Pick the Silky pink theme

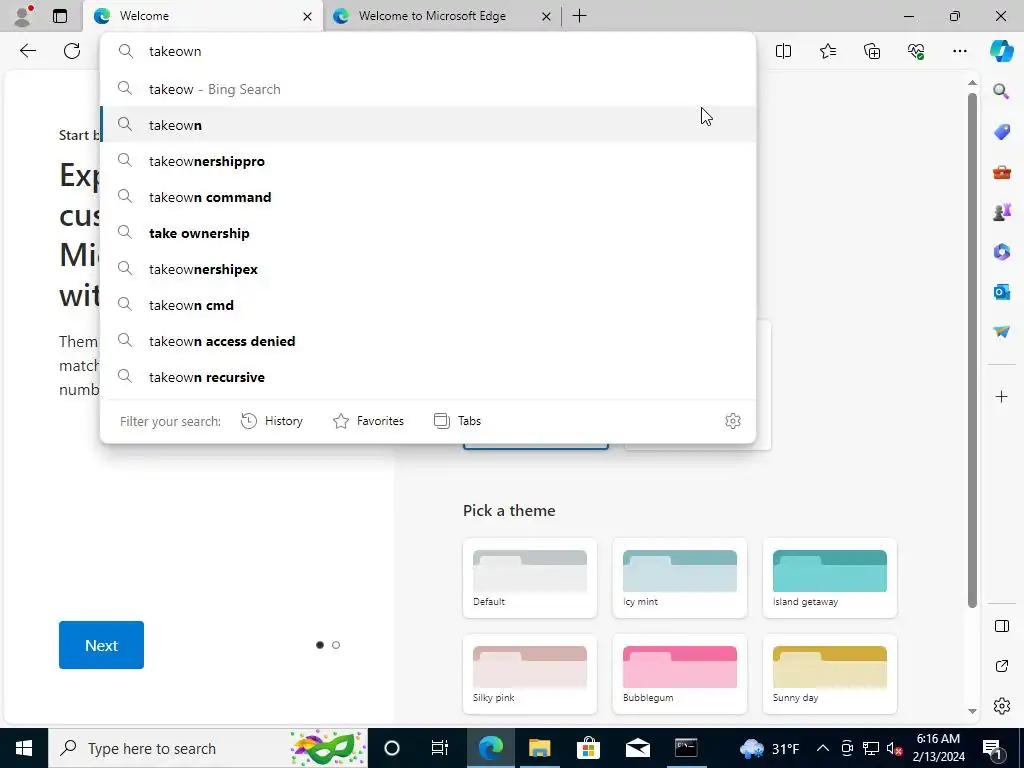pos(530,674)
